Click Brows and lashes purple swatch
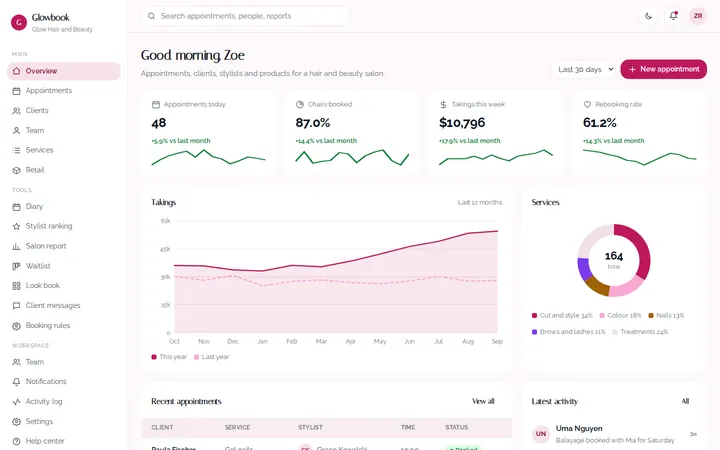720x450 pixels. (534, 332)
